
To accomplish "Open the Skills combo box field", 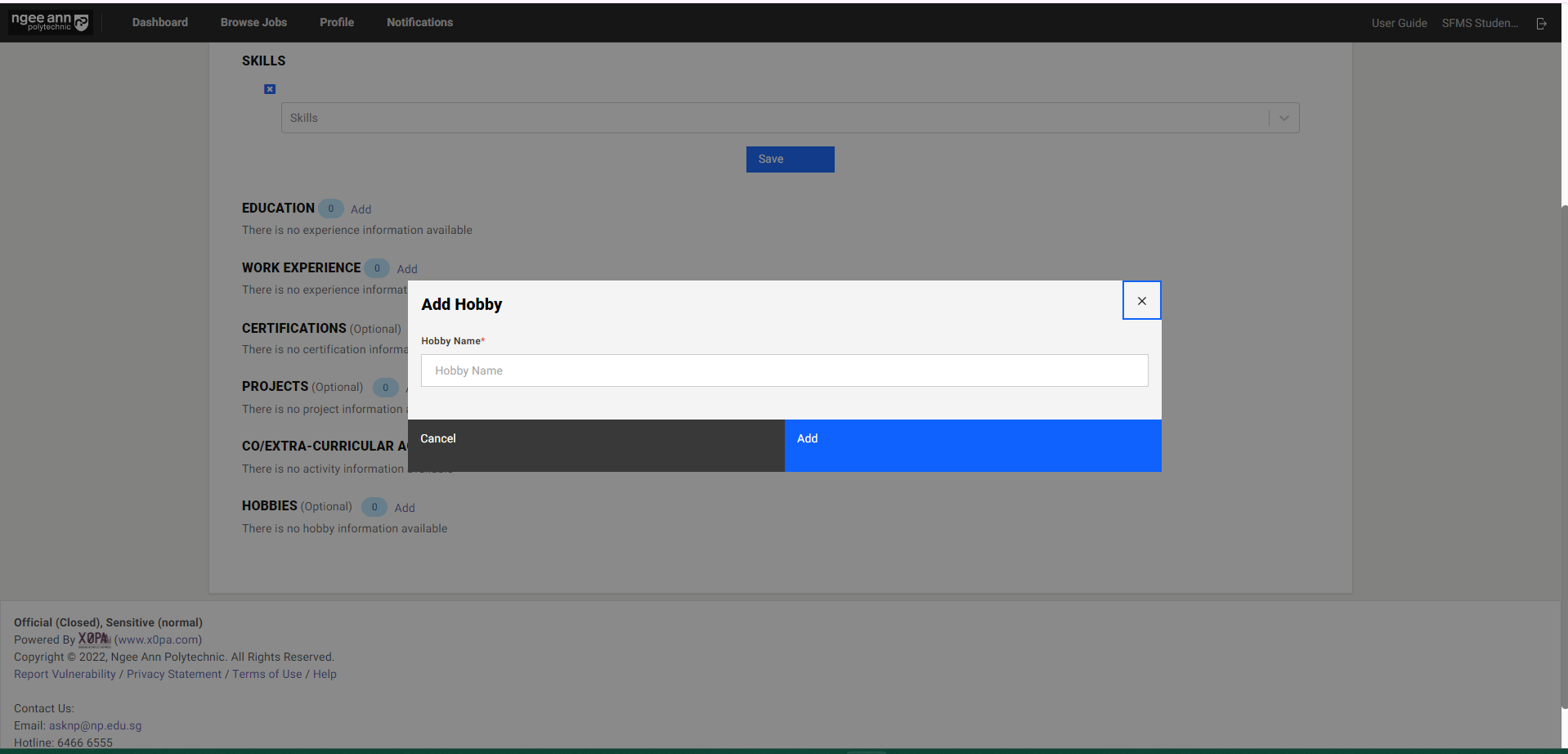I will click(773, 118).
